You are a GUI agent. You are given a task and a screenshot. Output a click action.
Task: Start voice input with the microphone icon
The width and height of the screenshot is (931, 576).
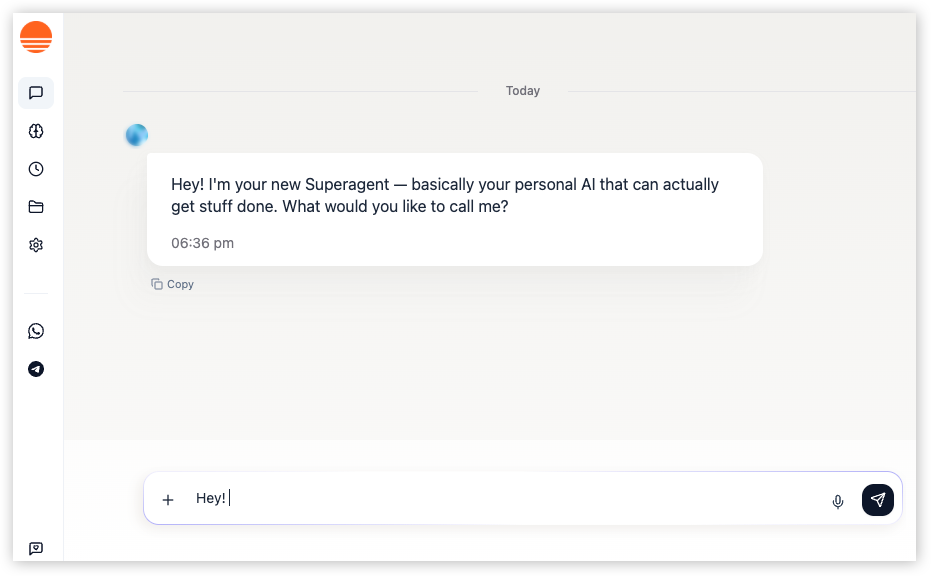point(837,502)
